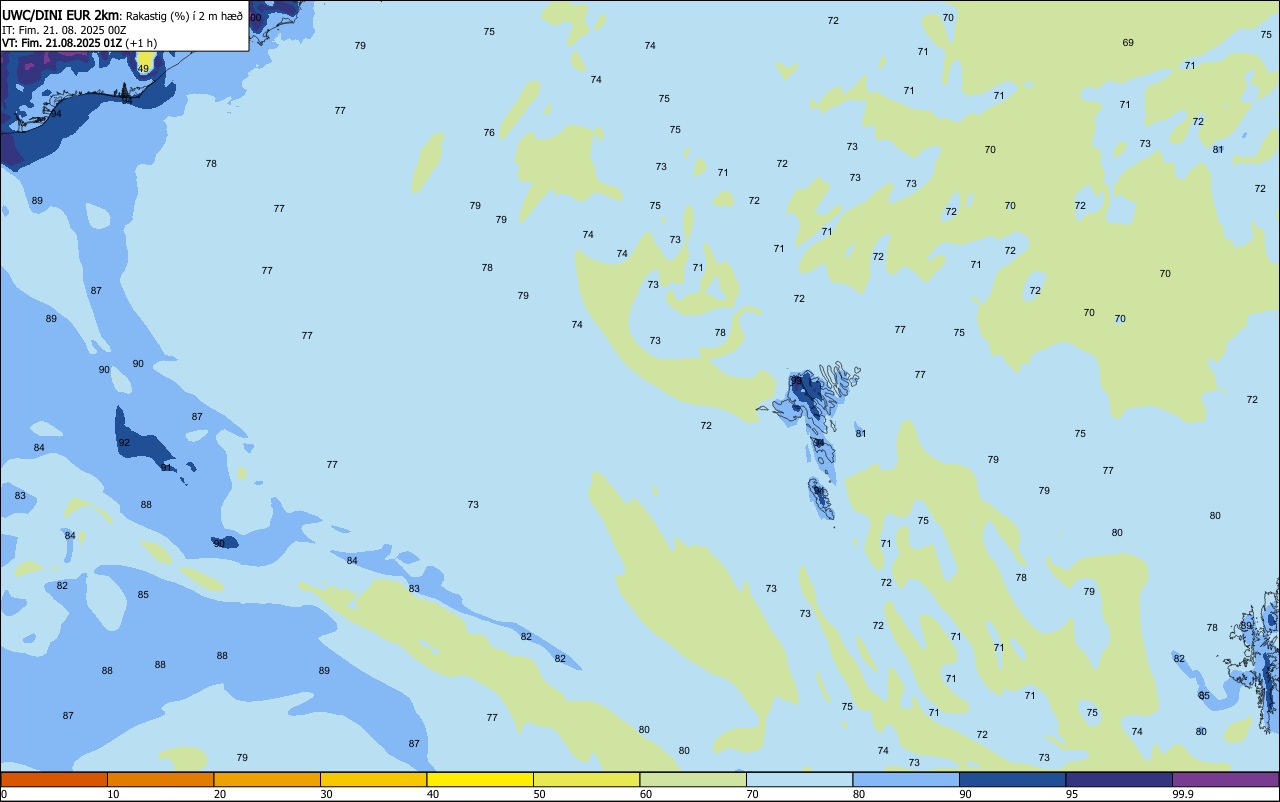Click the humidity value 76 on the map
The image size is (1280, 802).
pos(489,133)
